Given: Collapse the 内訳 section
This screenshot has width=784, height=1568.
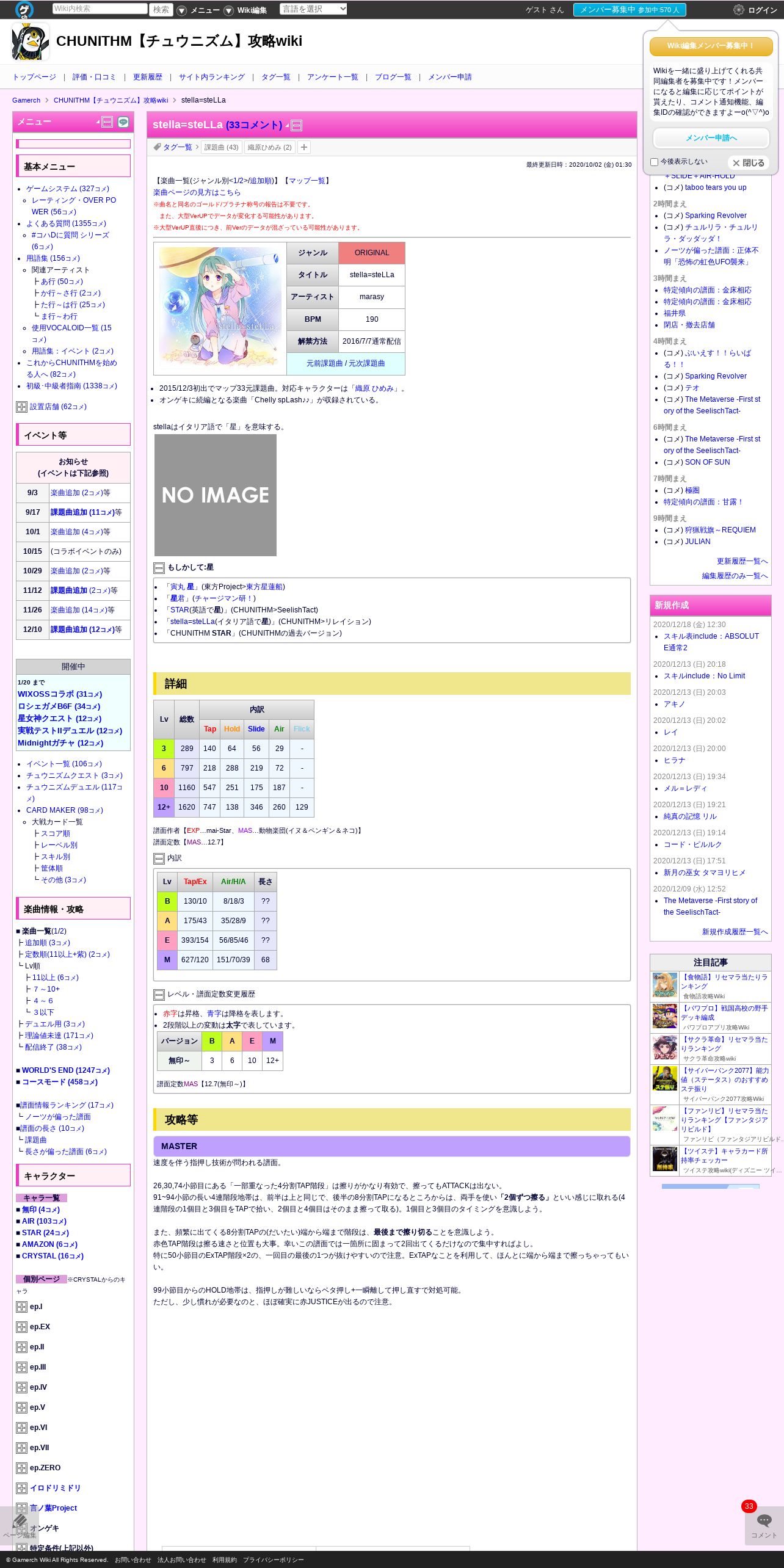Looking at the screenshot, I should coord(159,858).
